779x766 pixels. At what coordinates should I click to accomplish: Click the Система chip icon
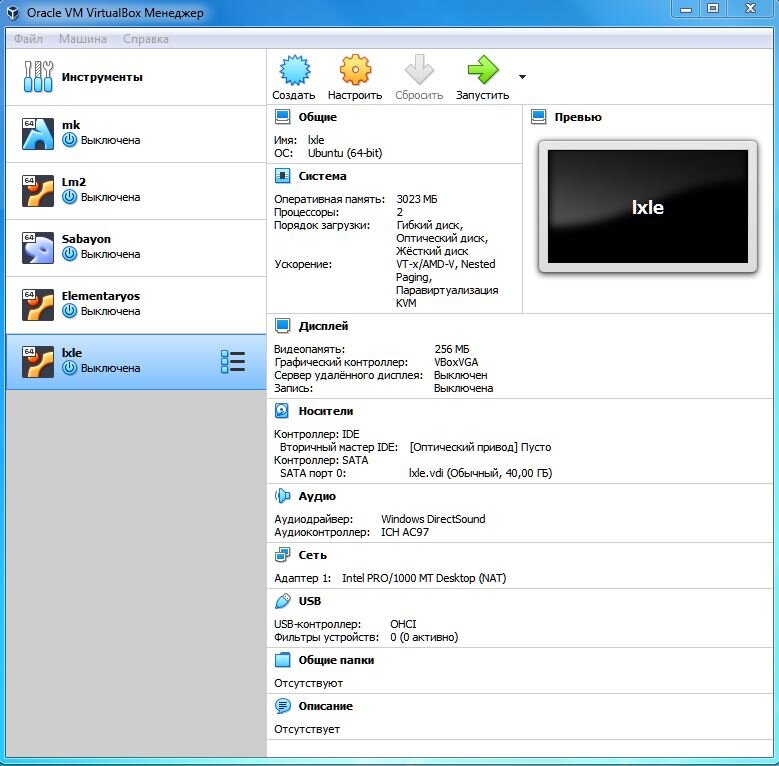pos(283,176)
